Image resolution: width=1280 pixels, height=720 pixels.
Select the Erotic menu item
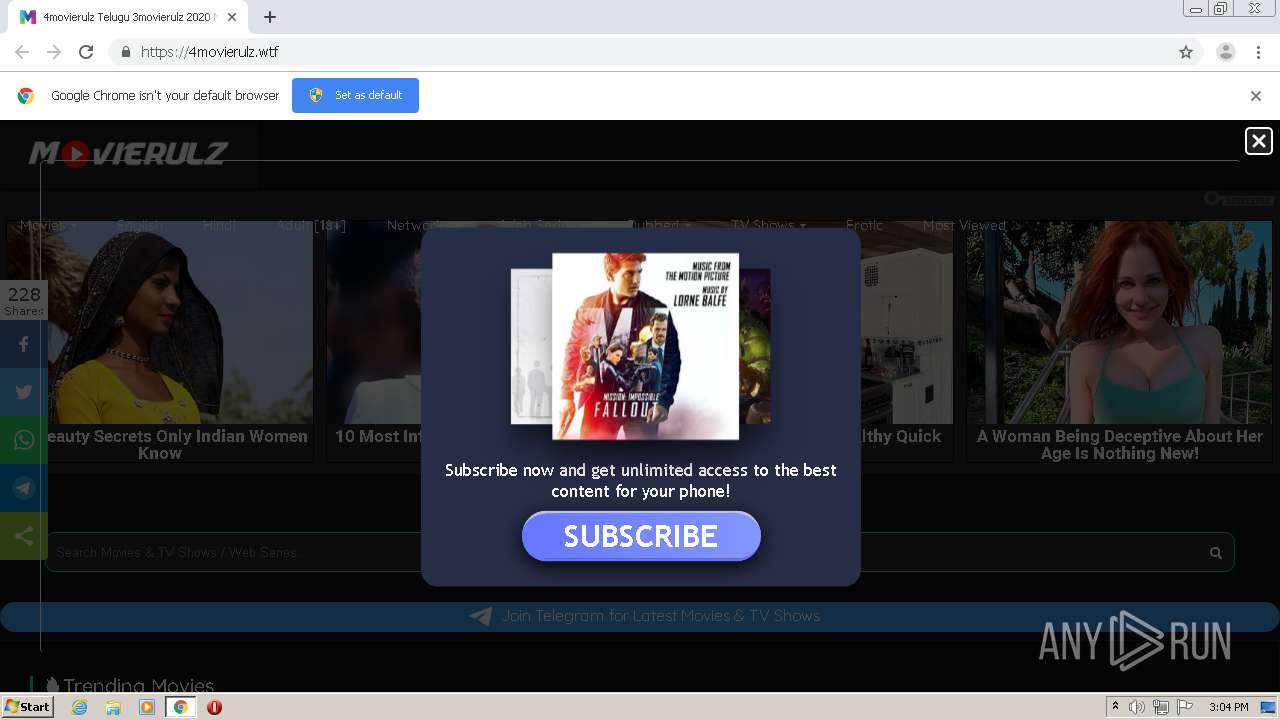click(x=864, y=225)
